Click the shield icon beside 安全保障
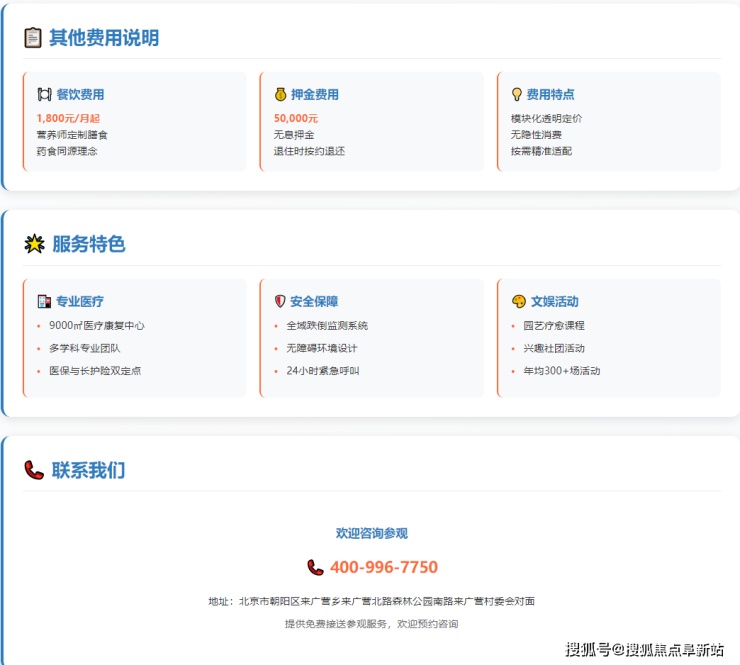The image size is (740, 665). coord(280,301)
